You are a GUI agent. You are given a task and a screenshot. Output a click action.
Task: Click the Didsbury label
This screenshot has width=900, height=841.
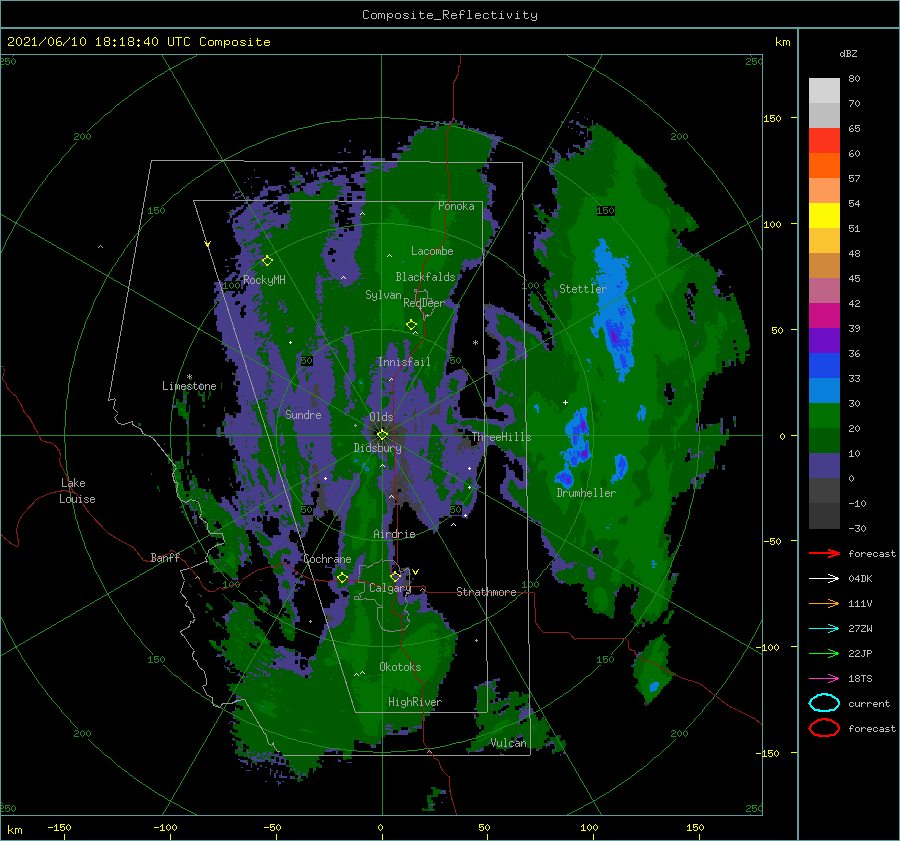[377, 448]
